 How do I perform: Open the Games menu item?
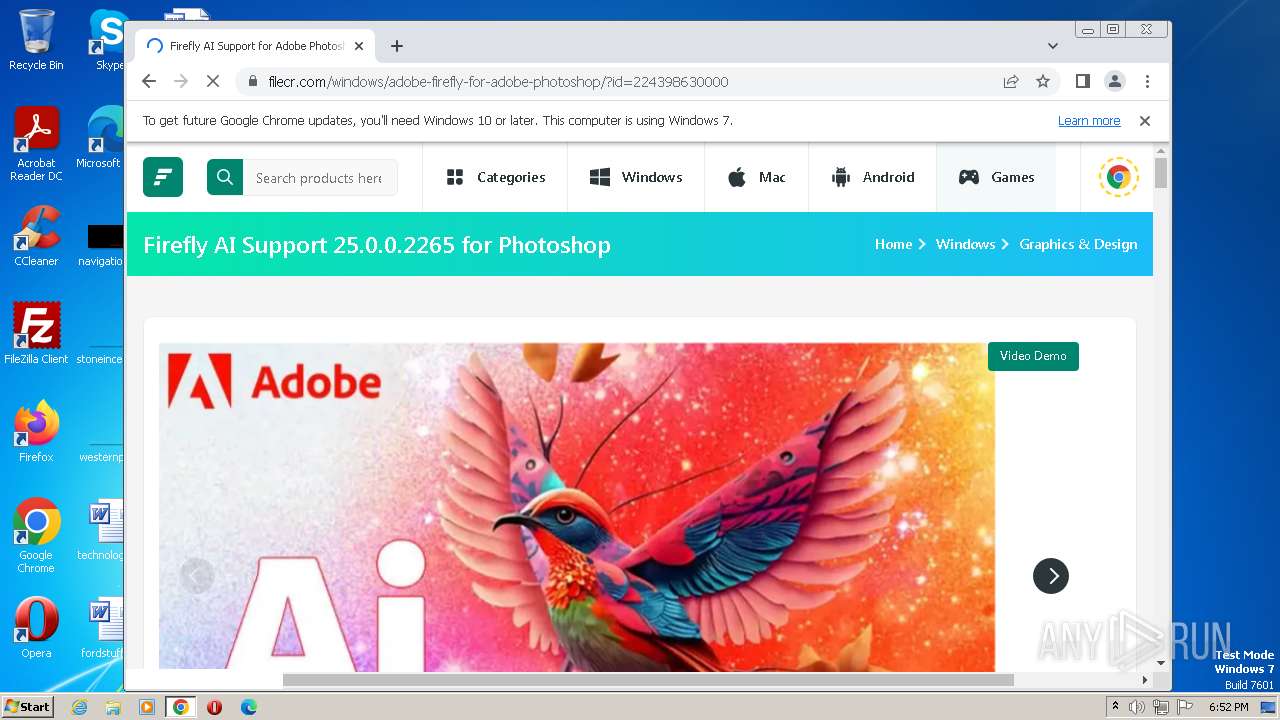click(996, 177)
